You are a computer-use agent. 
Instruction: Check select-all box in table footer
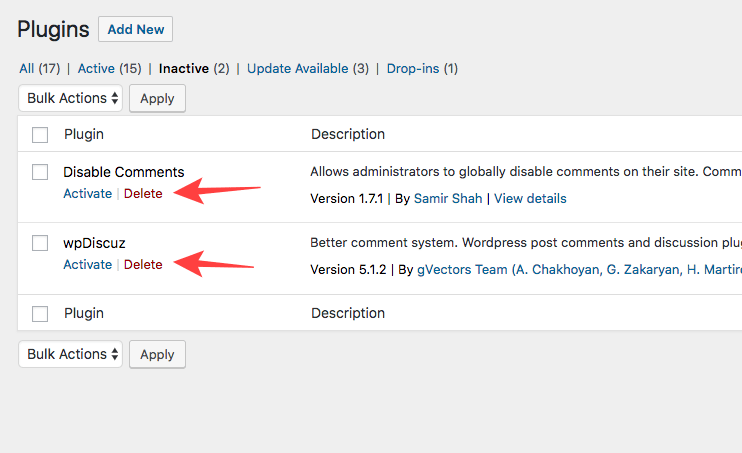click(40, 313)
